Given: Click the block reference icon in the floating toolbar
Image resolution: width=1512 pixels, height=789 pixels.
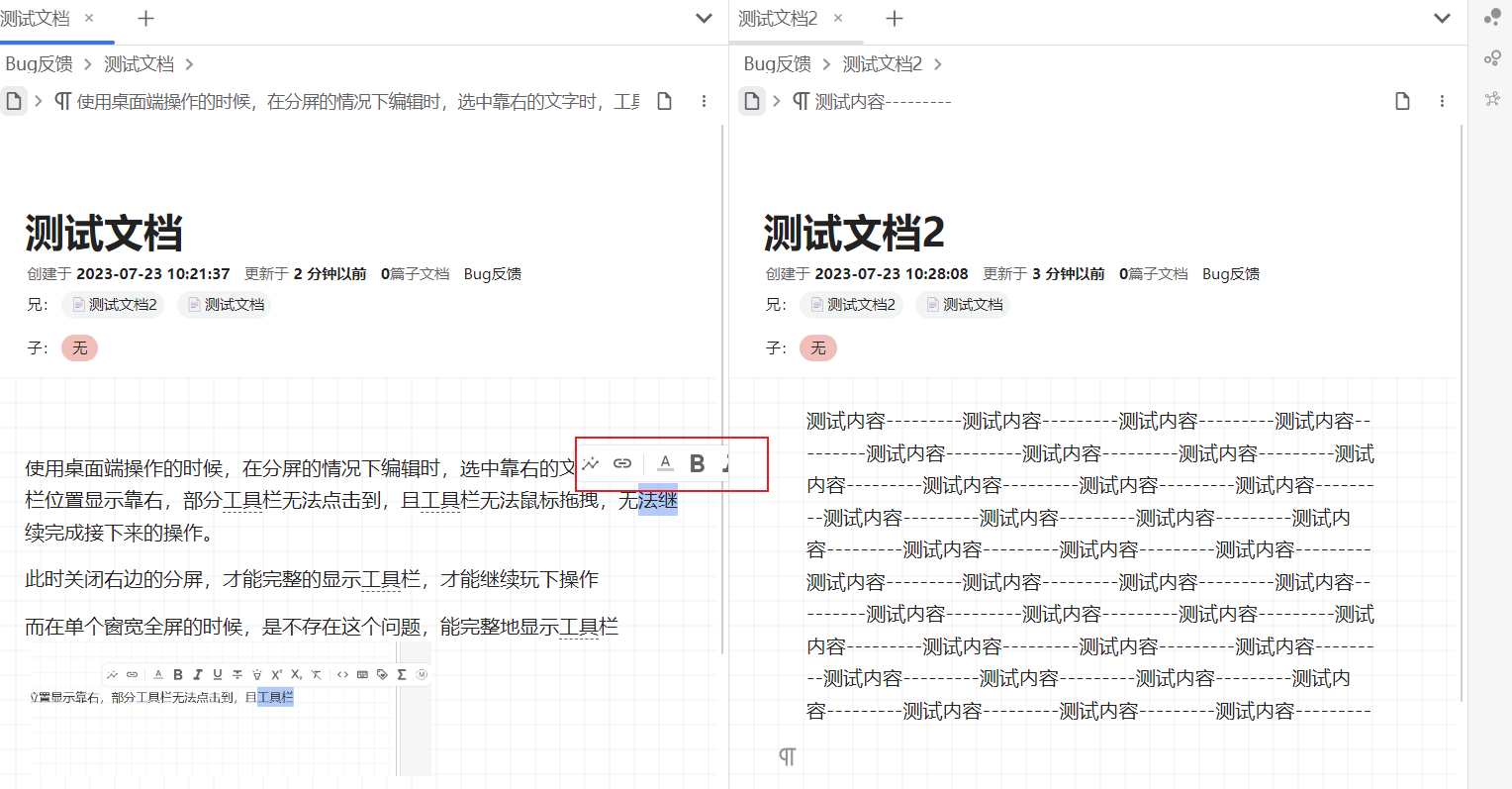Looking at the screenshot, I should coord(591,463).
